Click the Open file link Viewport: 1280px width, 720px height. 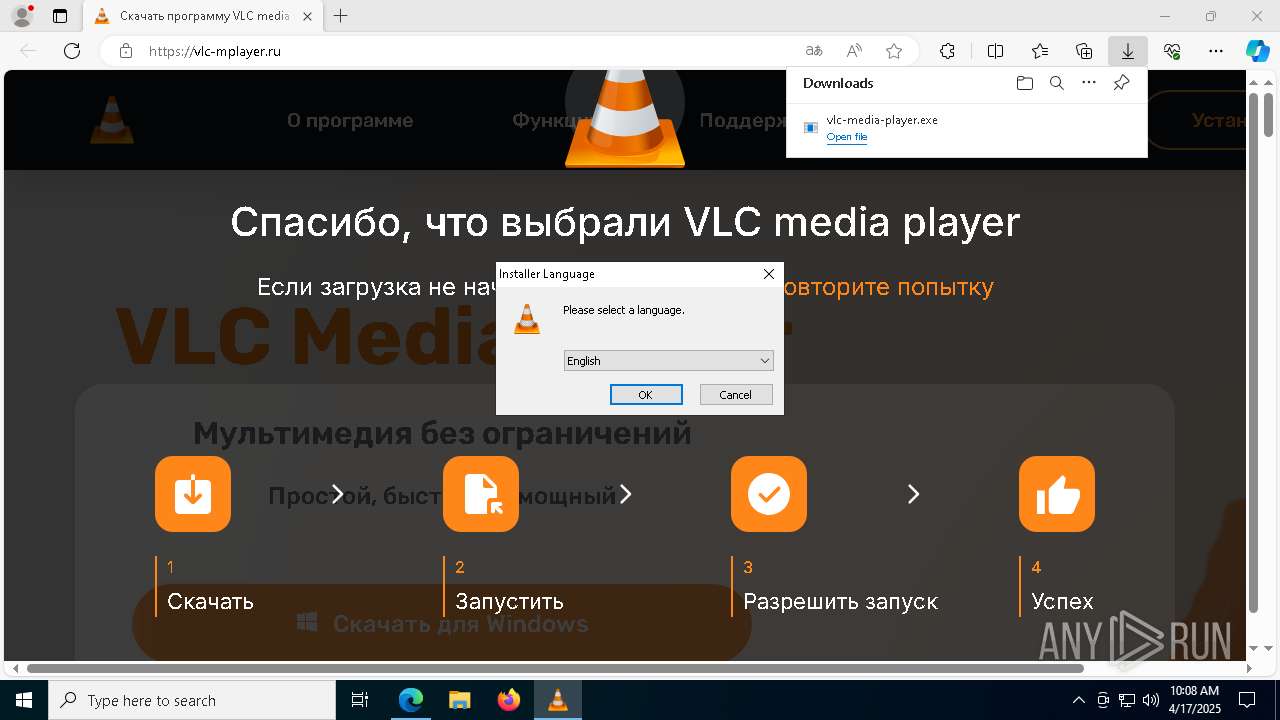[x=847, y=137]
